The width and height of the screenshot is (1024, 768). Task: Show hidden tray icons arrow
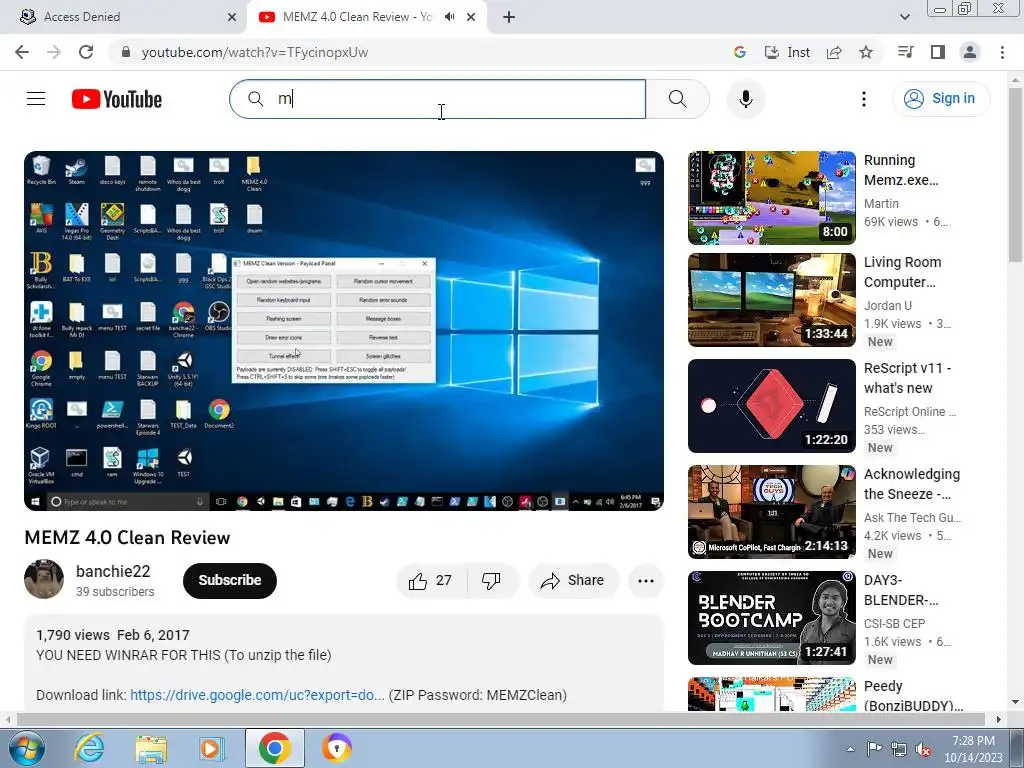[x=850, y=749]
